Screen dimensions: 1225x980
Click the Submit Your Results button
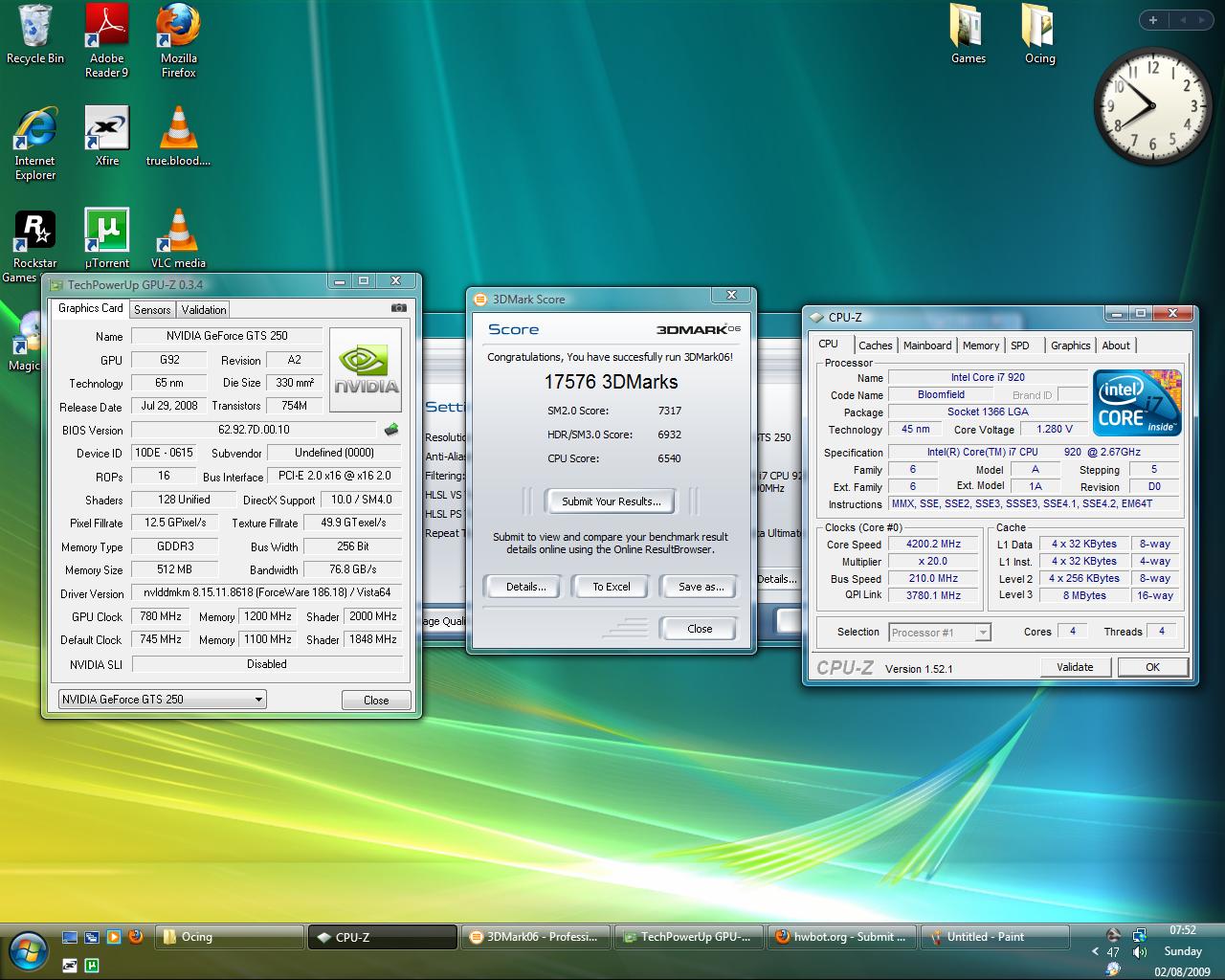point(611,501)
